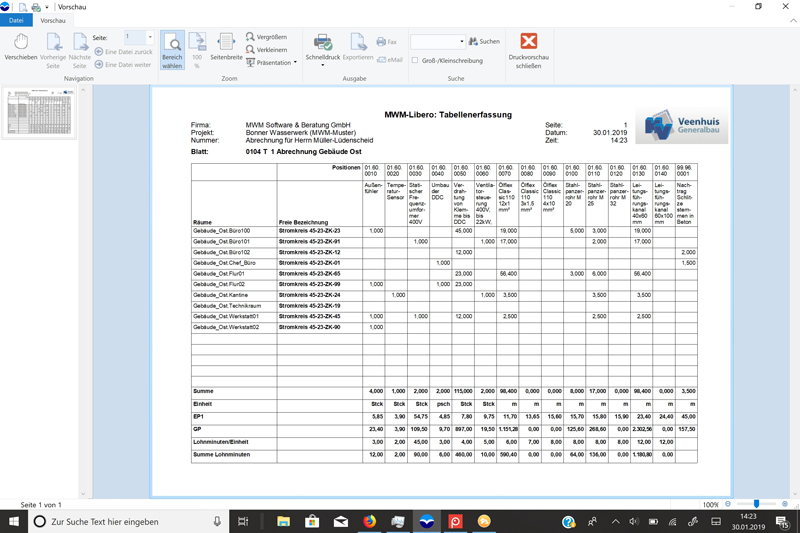The height and width of the screenshot is (533, 800).
Task: Switch to the Vorschau ribbon tab
Action: click(x=53, y=20)
